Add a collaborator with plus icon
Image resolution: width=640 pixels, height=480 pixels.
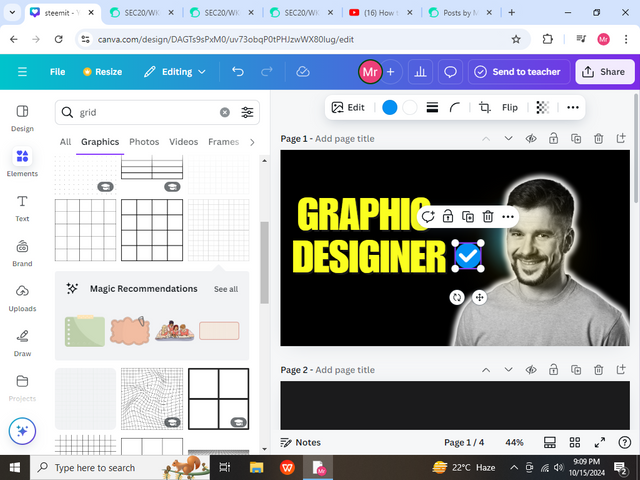(391, 72)
